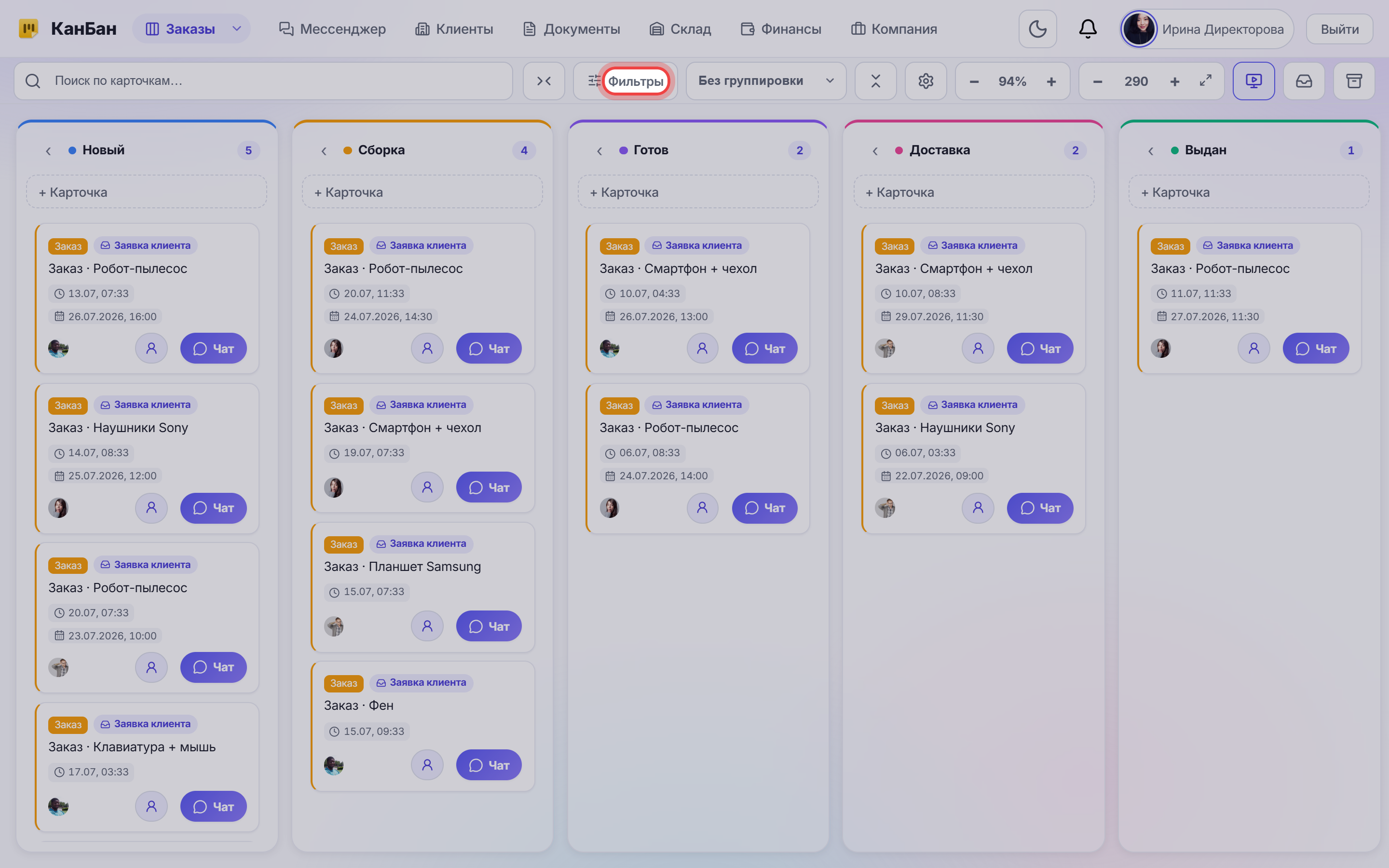The height and width of the screenshot is (868, 1389).
Task: Open the archive box icon
Action: point(1354,81)
